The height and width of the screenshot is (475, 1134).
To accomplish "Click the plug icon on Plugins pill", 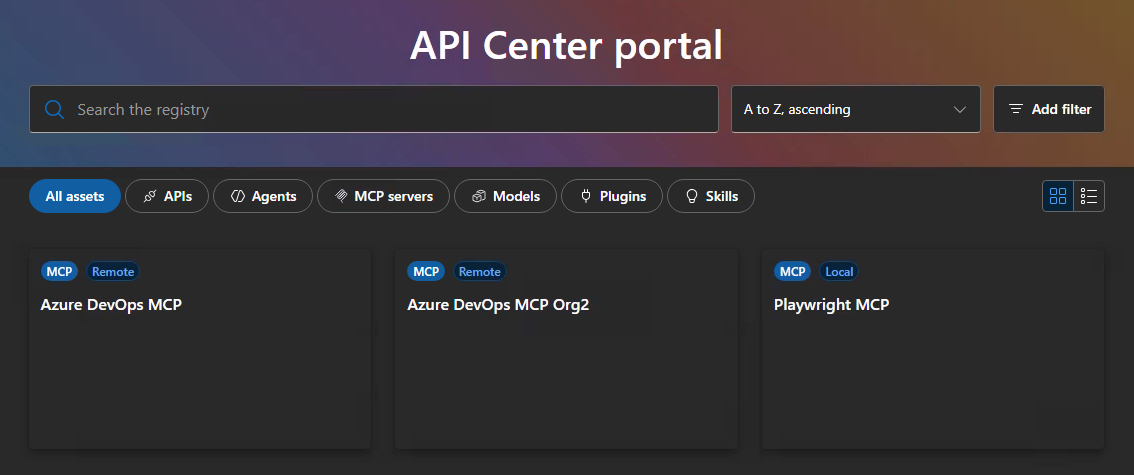I will [587, 196].
